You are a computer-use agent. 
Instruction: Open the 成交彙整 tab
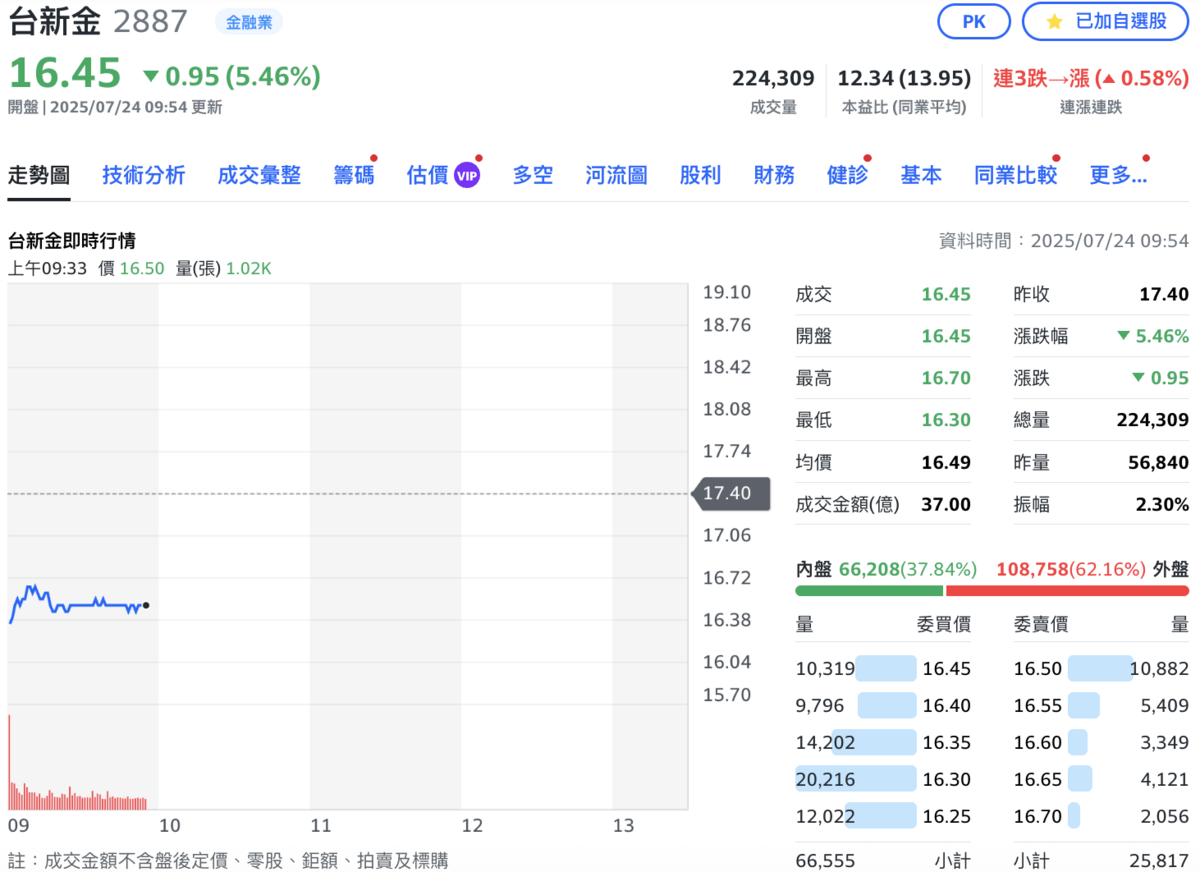259,175
